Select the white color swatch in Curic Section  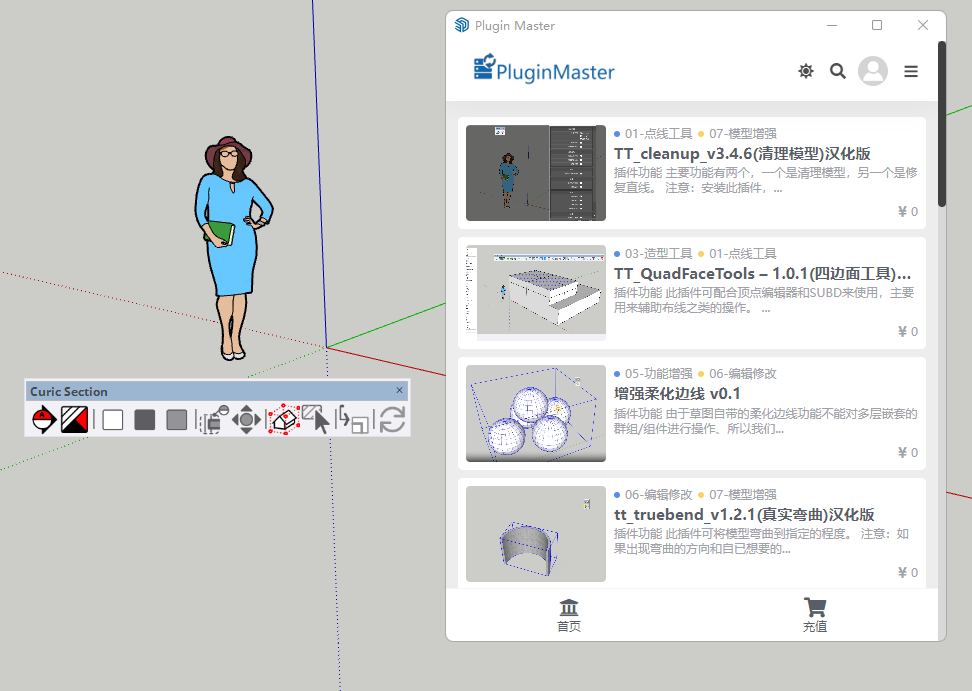[113, 420]
